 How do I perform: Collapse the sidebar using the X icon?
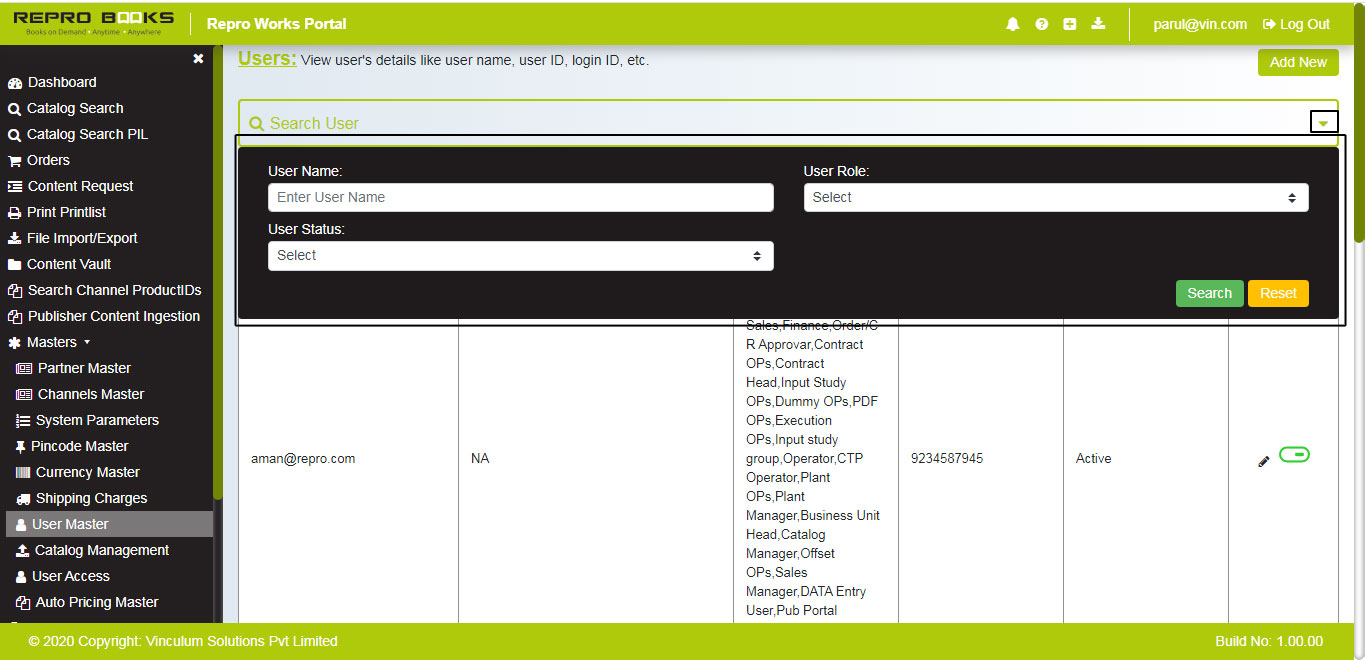pos(198,58)
